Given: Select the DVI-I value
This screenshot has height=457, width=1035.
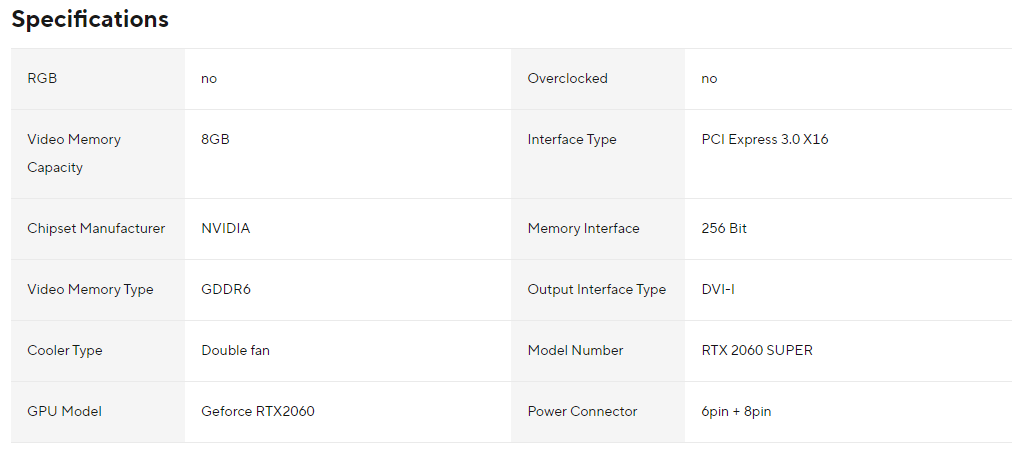Looking at the screenshot, I should click(718, 290).
